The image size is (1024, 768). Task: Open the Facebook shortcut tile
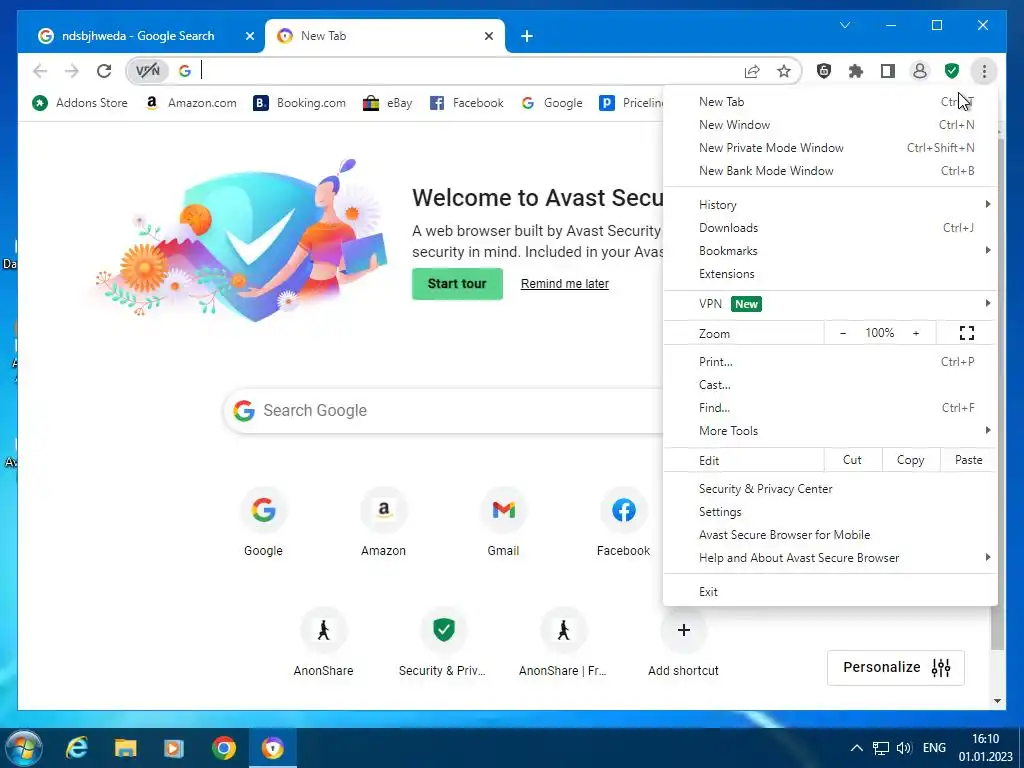coord(624,523)
